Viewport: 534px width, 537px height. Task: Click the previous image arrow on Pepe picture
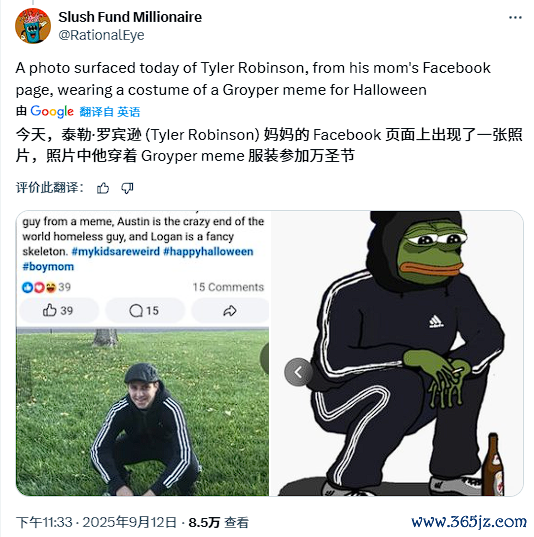[298, 372]
